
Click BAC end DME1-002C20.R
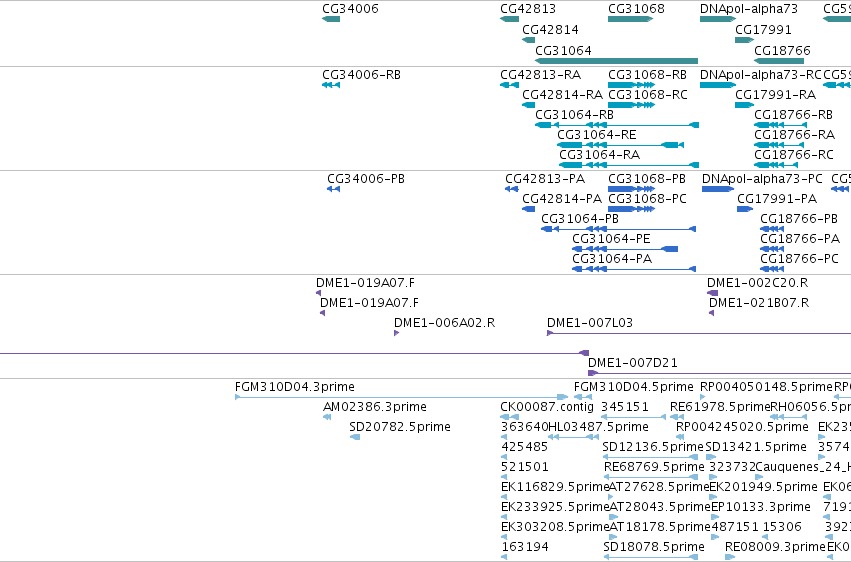point(757,283)
